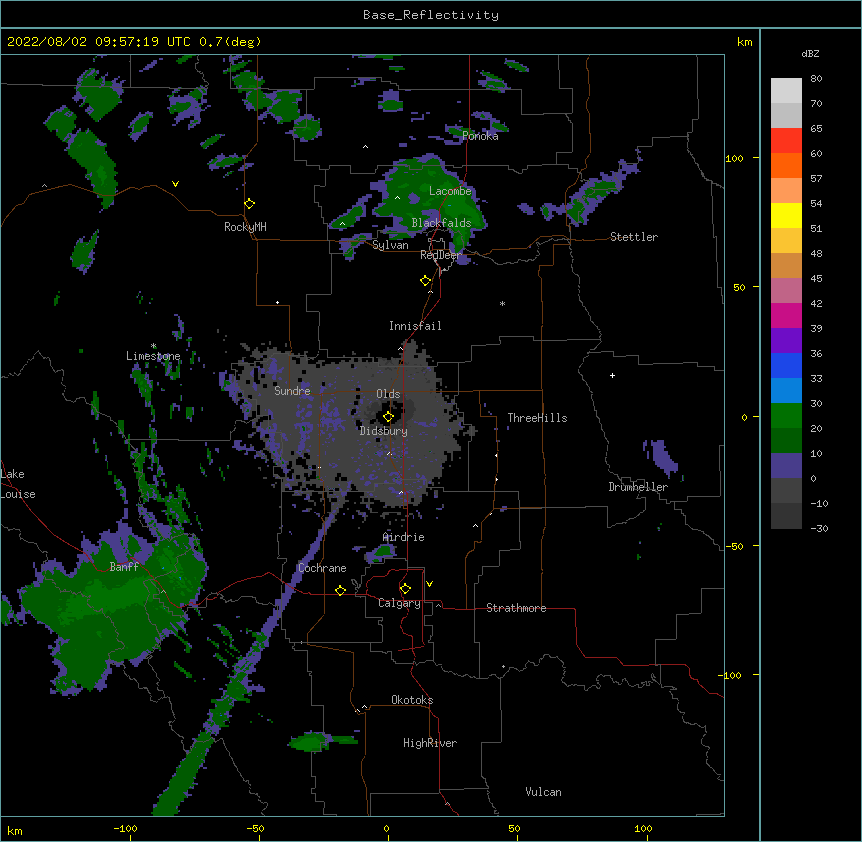Click the yellow diamond marker below RedDeer
The height and width of the screenshot is (842, 862).
click(426, 281)
